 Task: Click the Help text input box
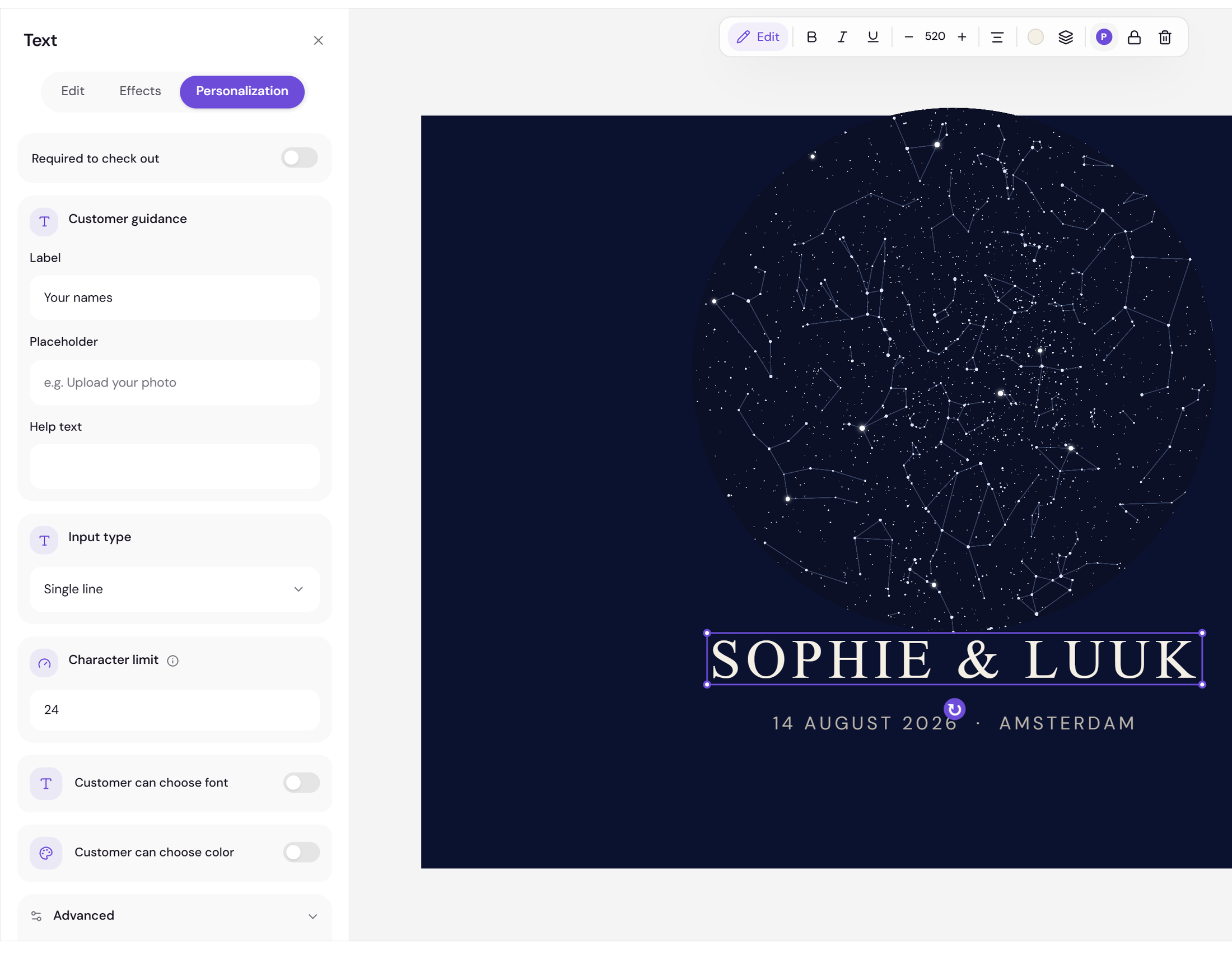pyautogui.click(x=175, y=467)
